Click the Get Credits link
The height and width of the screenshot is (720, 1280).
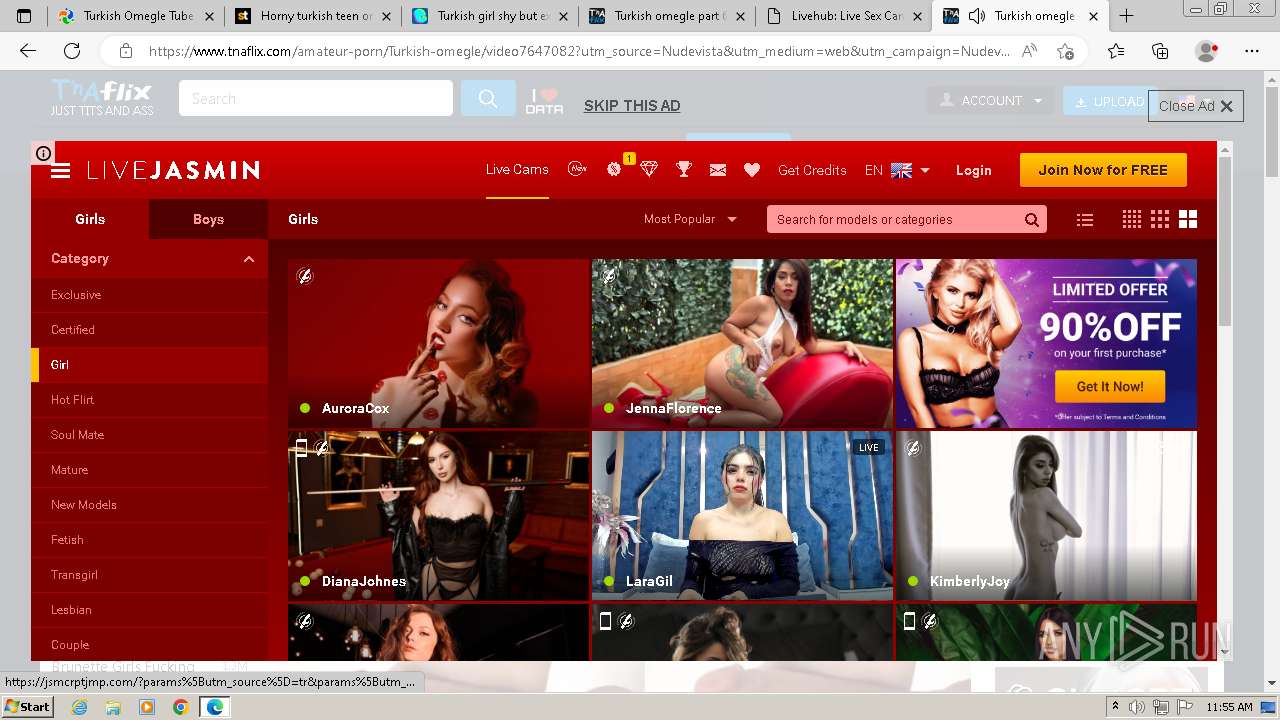click(812, 170)
